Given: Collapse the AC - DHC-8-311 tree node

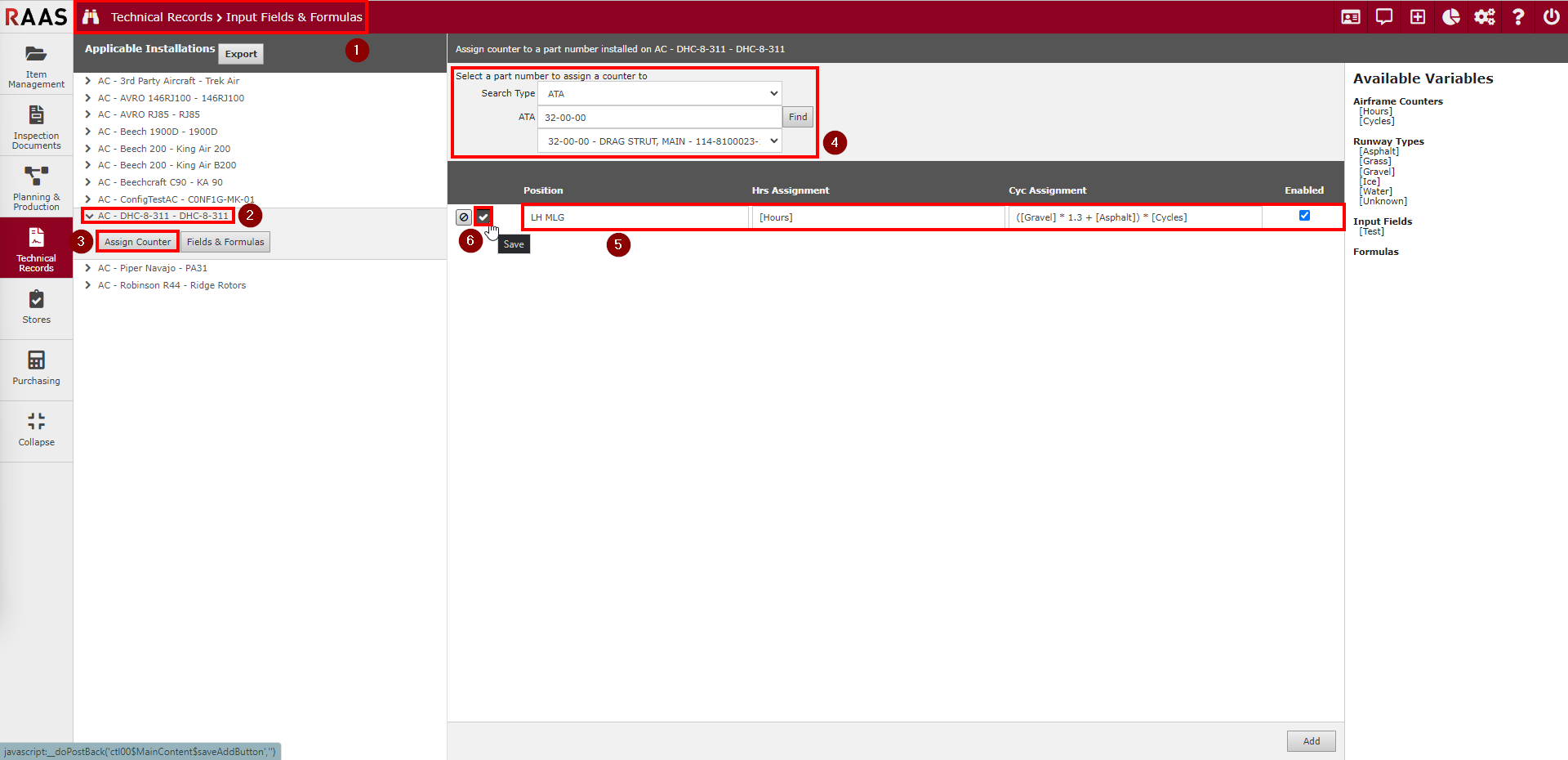Looking at the screenshot, I should 89,216.
